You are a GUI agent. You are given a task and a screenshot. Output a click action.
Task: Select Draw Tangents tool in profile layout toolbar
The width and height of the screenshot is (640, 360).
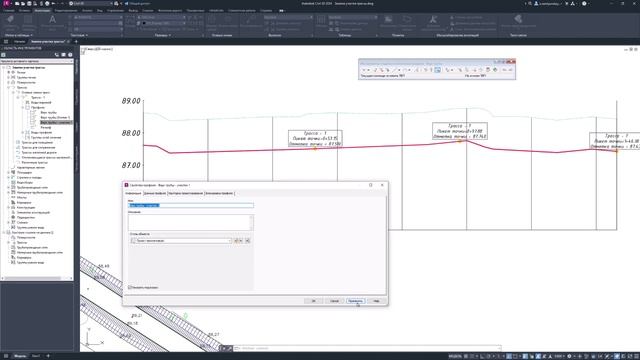(363, 70)
